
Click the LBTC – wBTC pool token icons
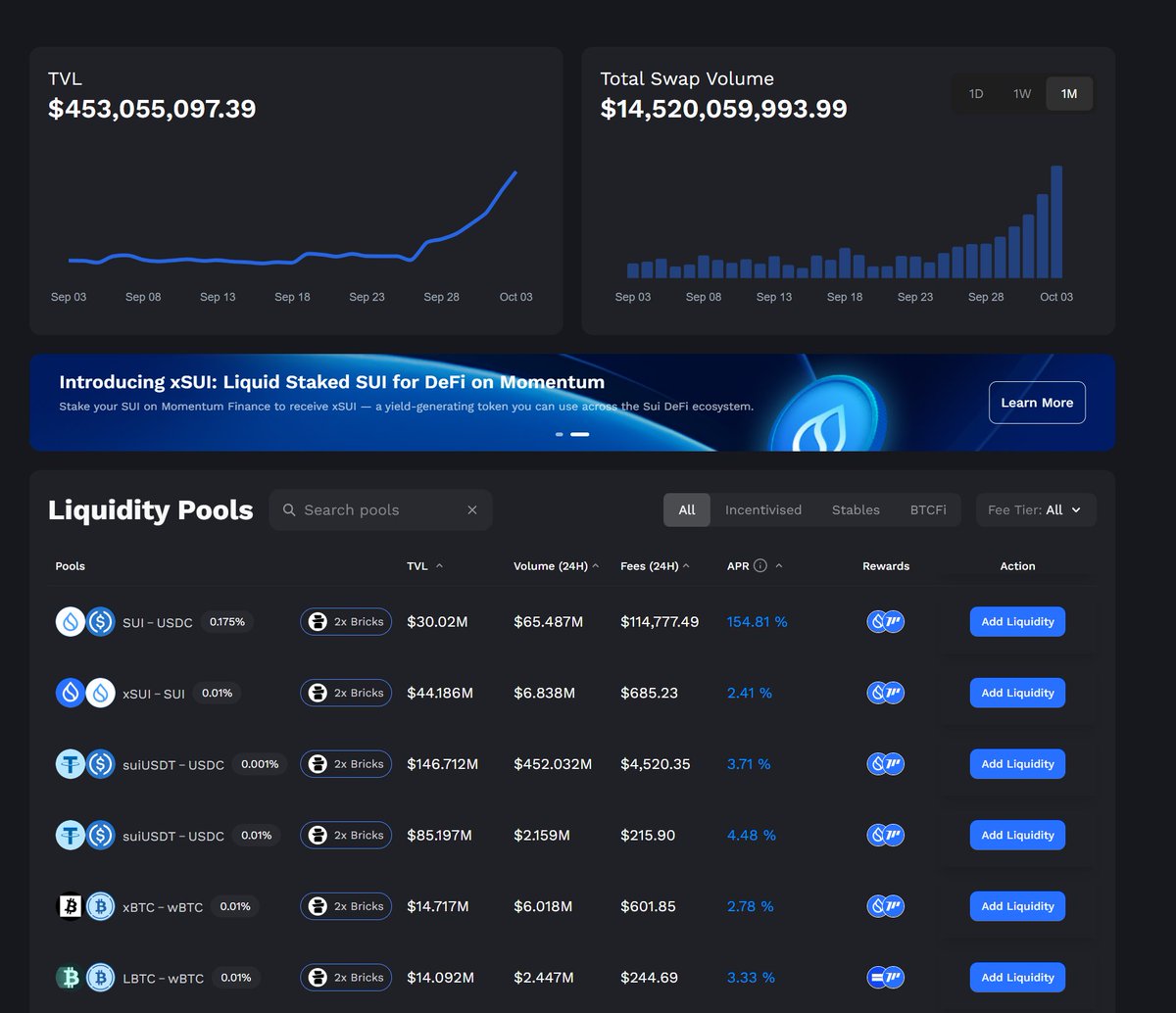(85, 978)
